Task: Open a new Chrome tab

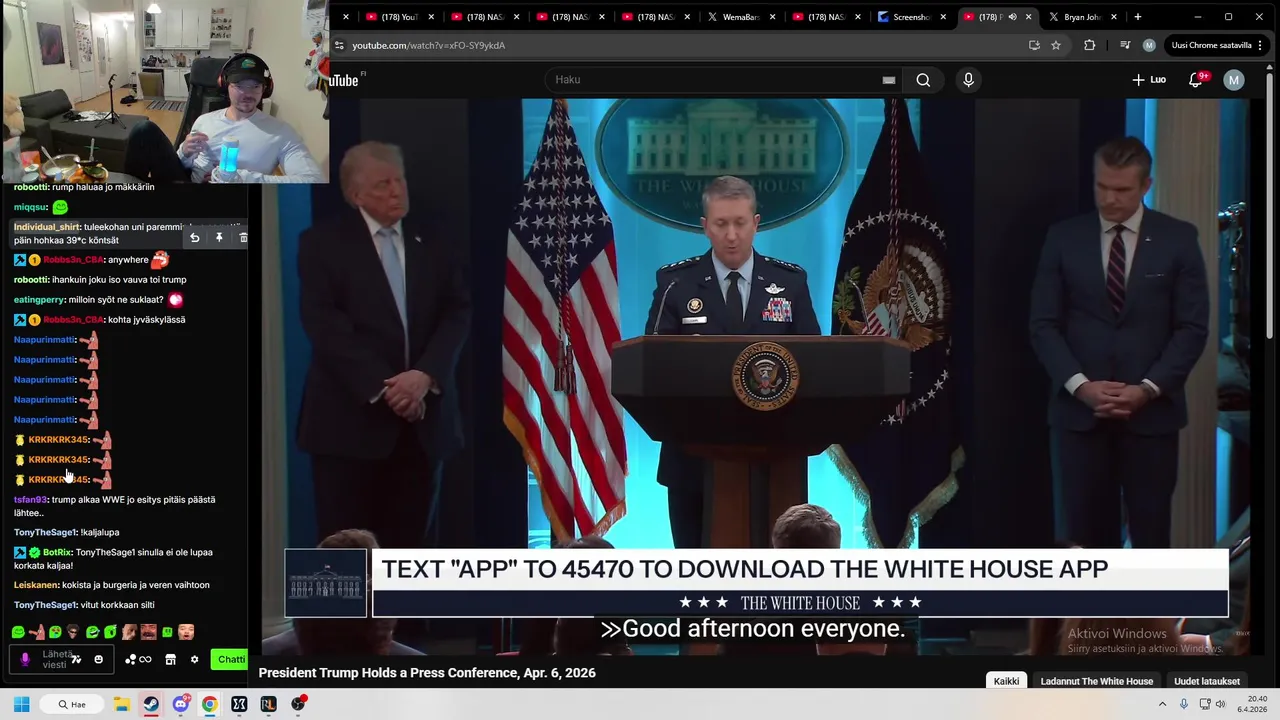Action: 1137,17
